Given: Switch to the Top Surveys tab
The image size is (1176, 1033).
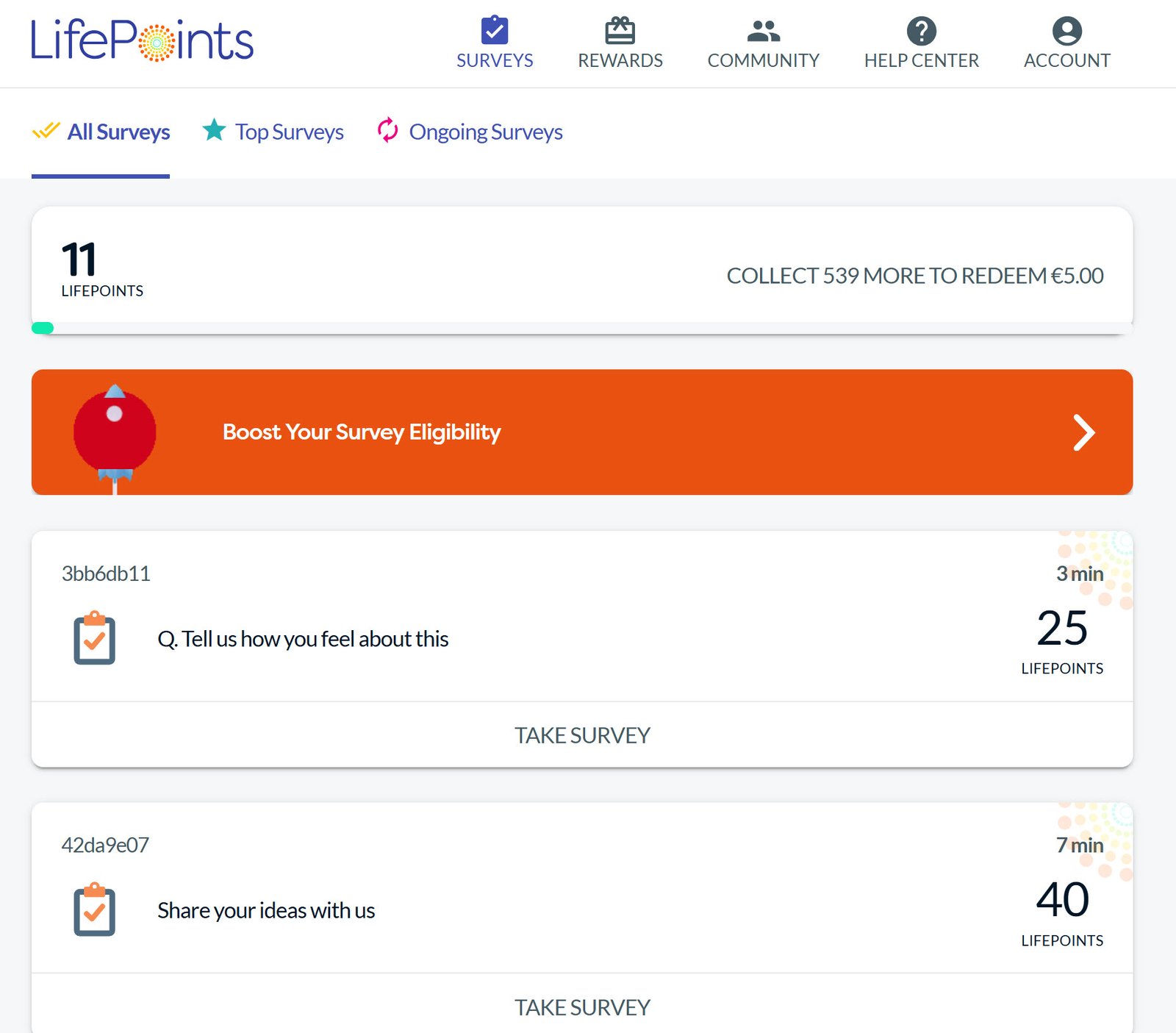Looking at the screenshot, I should click(x=289, y=132).
